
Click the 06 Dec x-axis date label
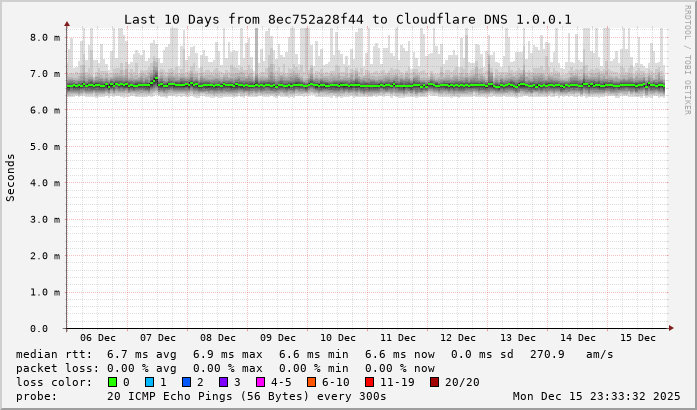click(98, 338)
